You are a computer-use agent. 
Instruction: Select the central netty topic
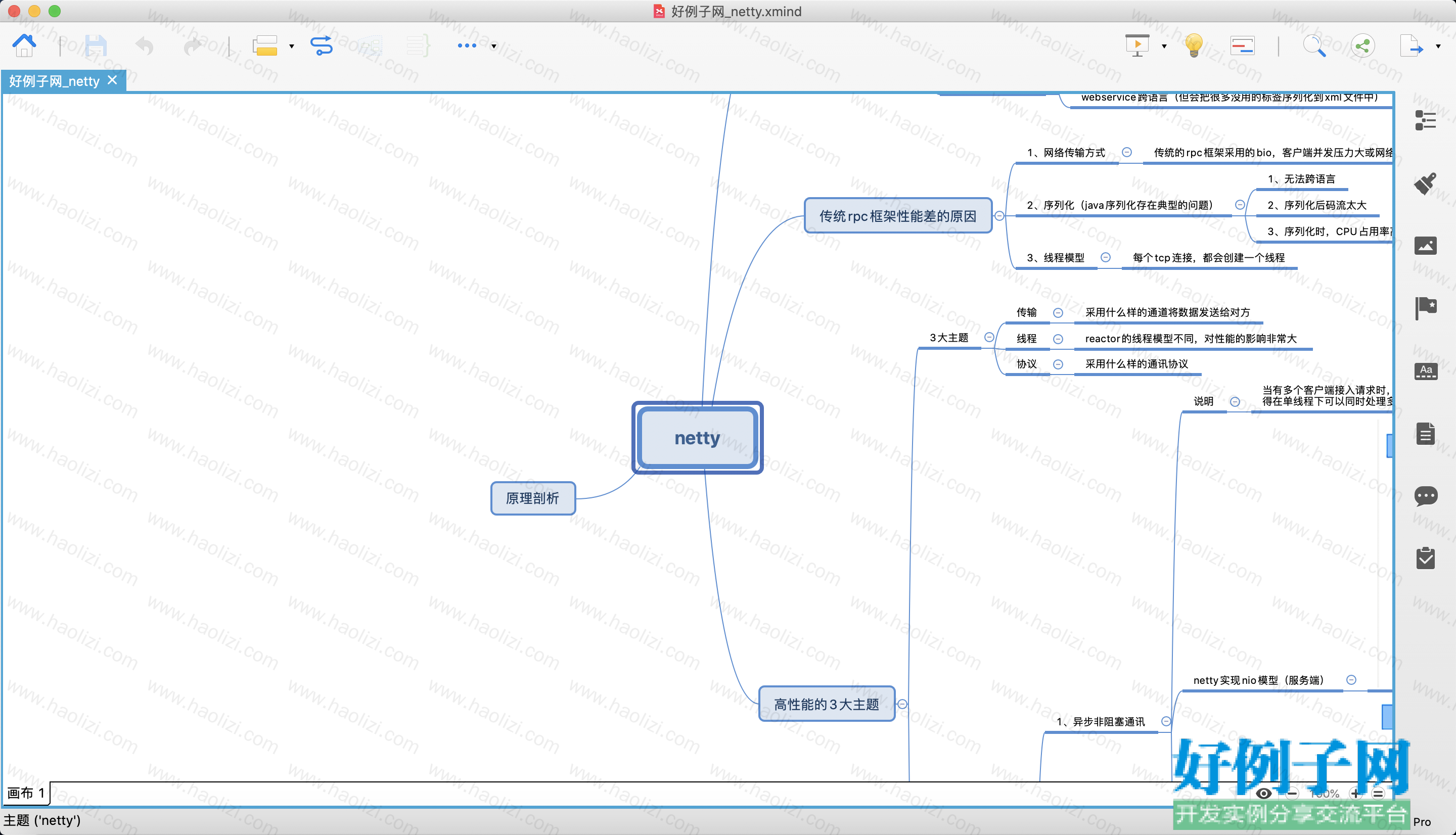pyautogui.click(x=697, y=438)
